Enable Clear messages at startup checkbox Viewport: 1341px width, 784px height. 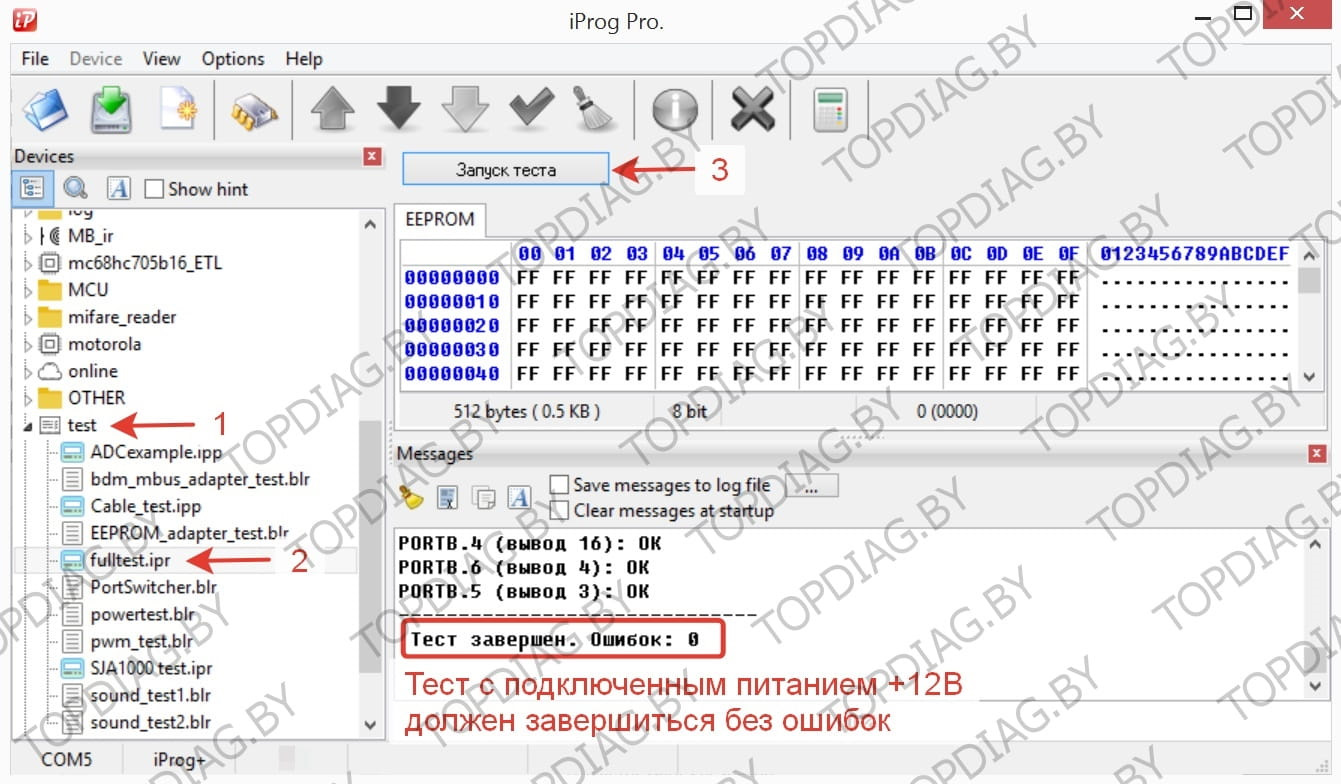point(560,511)
